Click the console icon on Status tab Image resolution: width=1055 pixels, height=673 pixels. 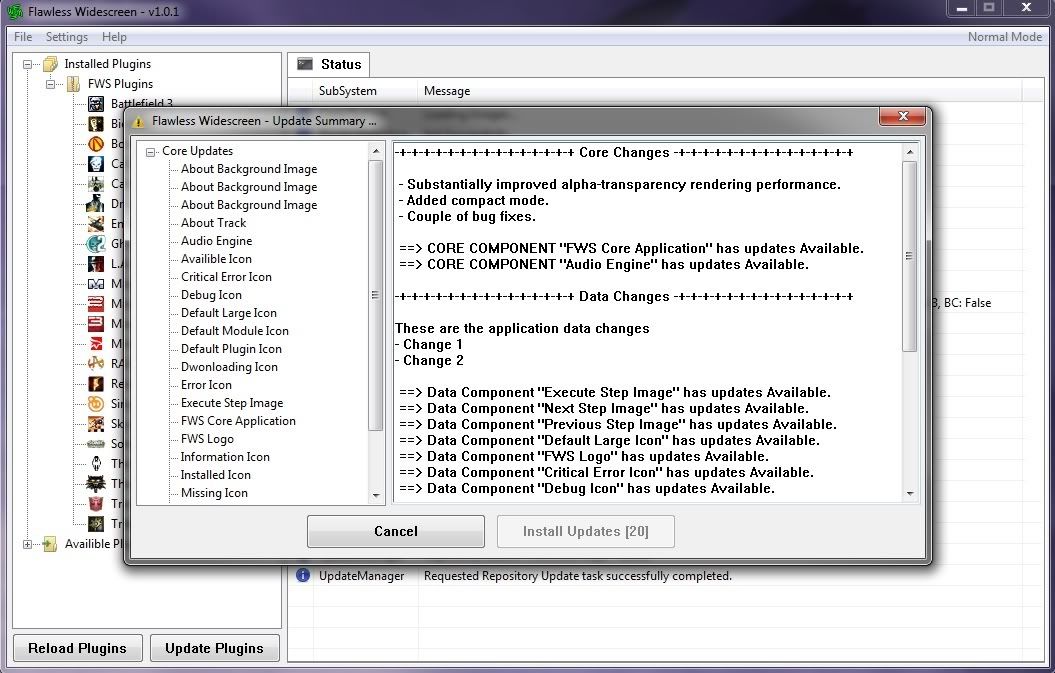(305, 64)
